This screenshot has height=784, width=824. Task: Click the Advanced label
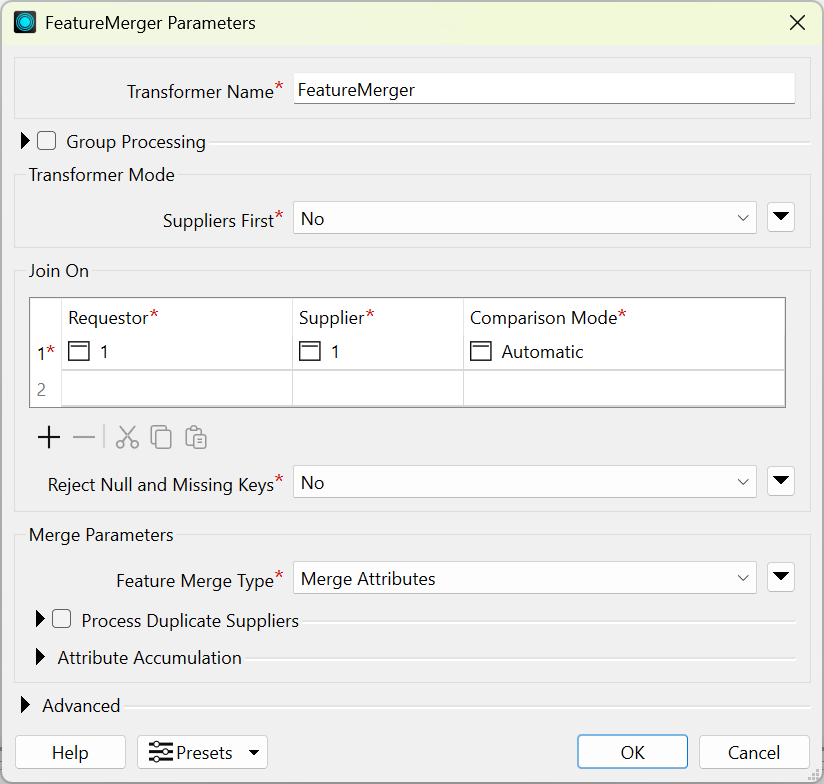click(81, 705)
